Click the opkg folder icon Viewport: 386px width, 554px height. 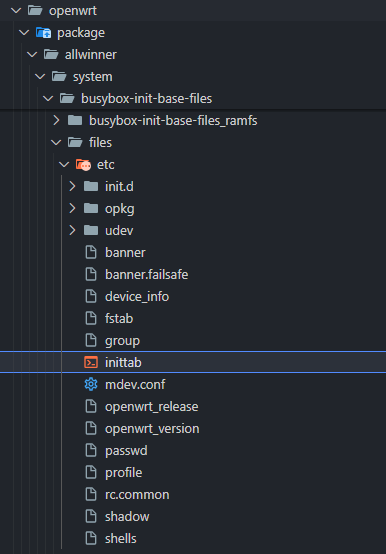91,208
